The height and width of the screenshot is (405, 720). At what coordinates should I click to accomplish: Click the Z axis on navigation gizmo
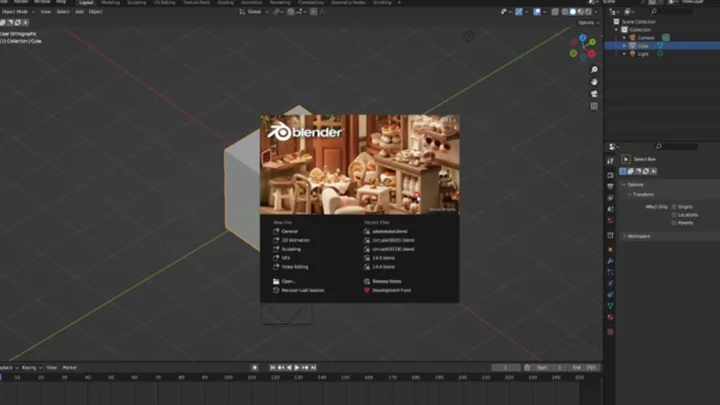583,38
